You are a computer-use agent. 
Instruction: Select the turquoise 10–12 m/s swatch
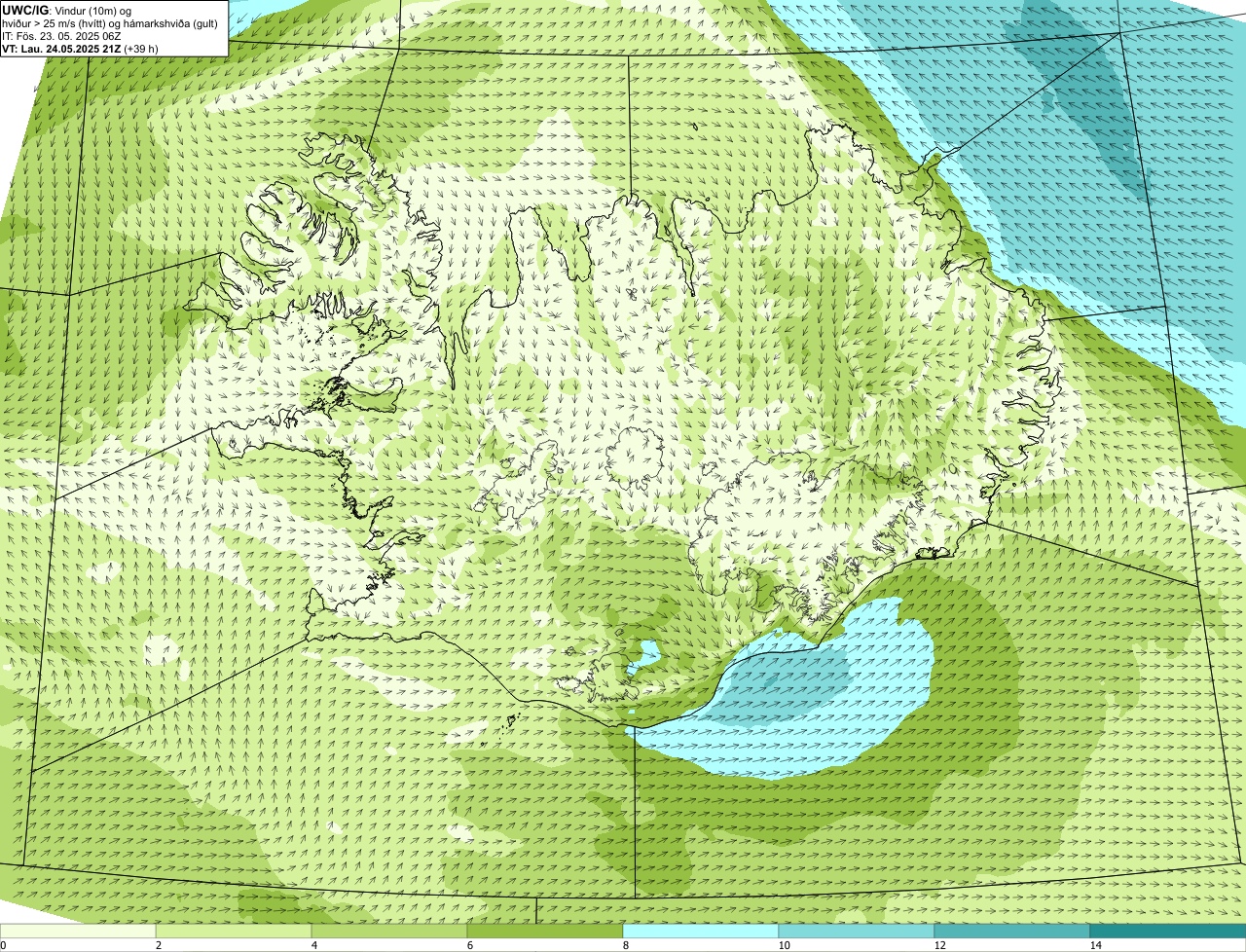[x=857, y=931]
